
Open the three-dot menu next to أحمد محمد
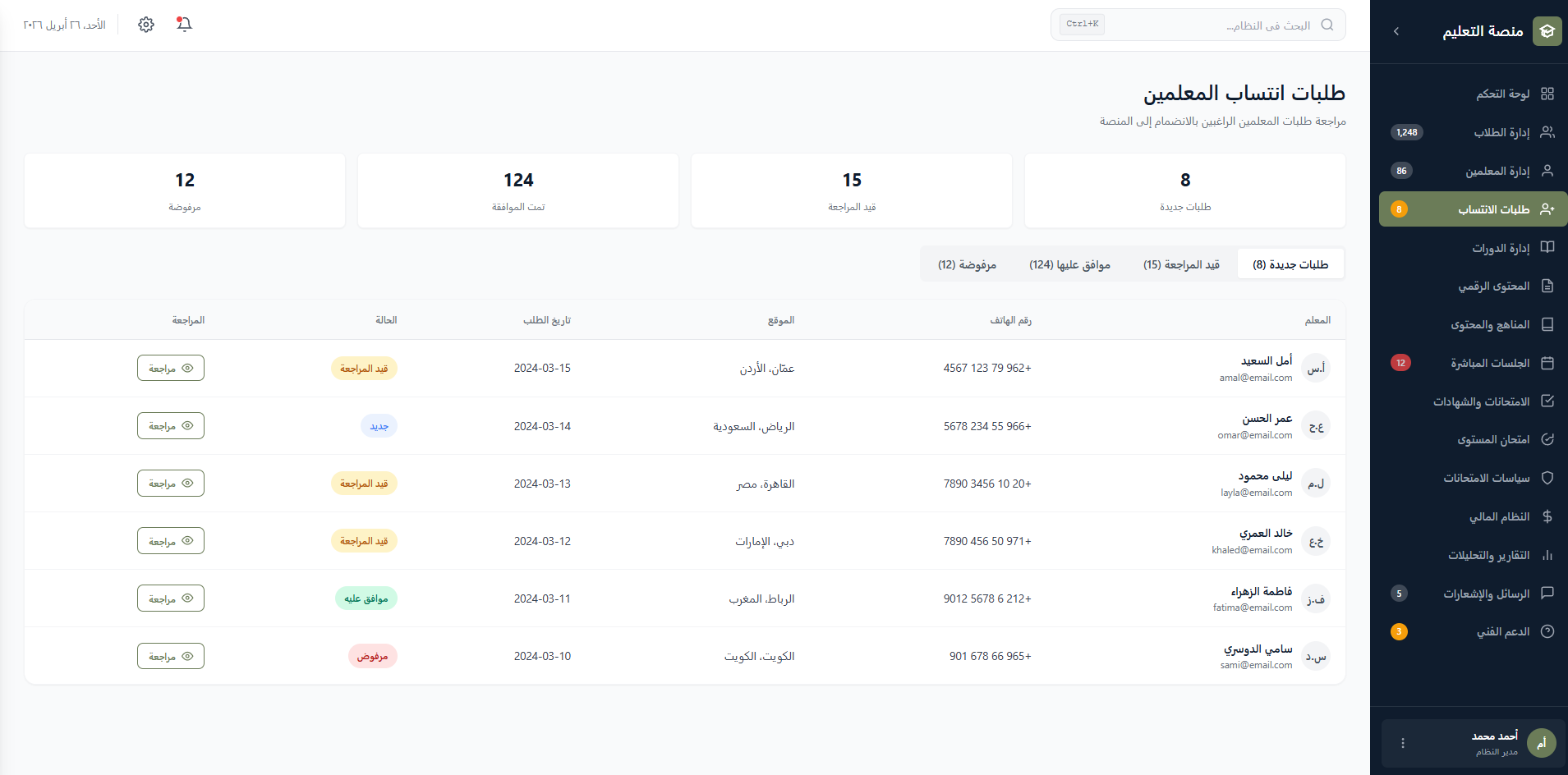[x=1402, y=743]
